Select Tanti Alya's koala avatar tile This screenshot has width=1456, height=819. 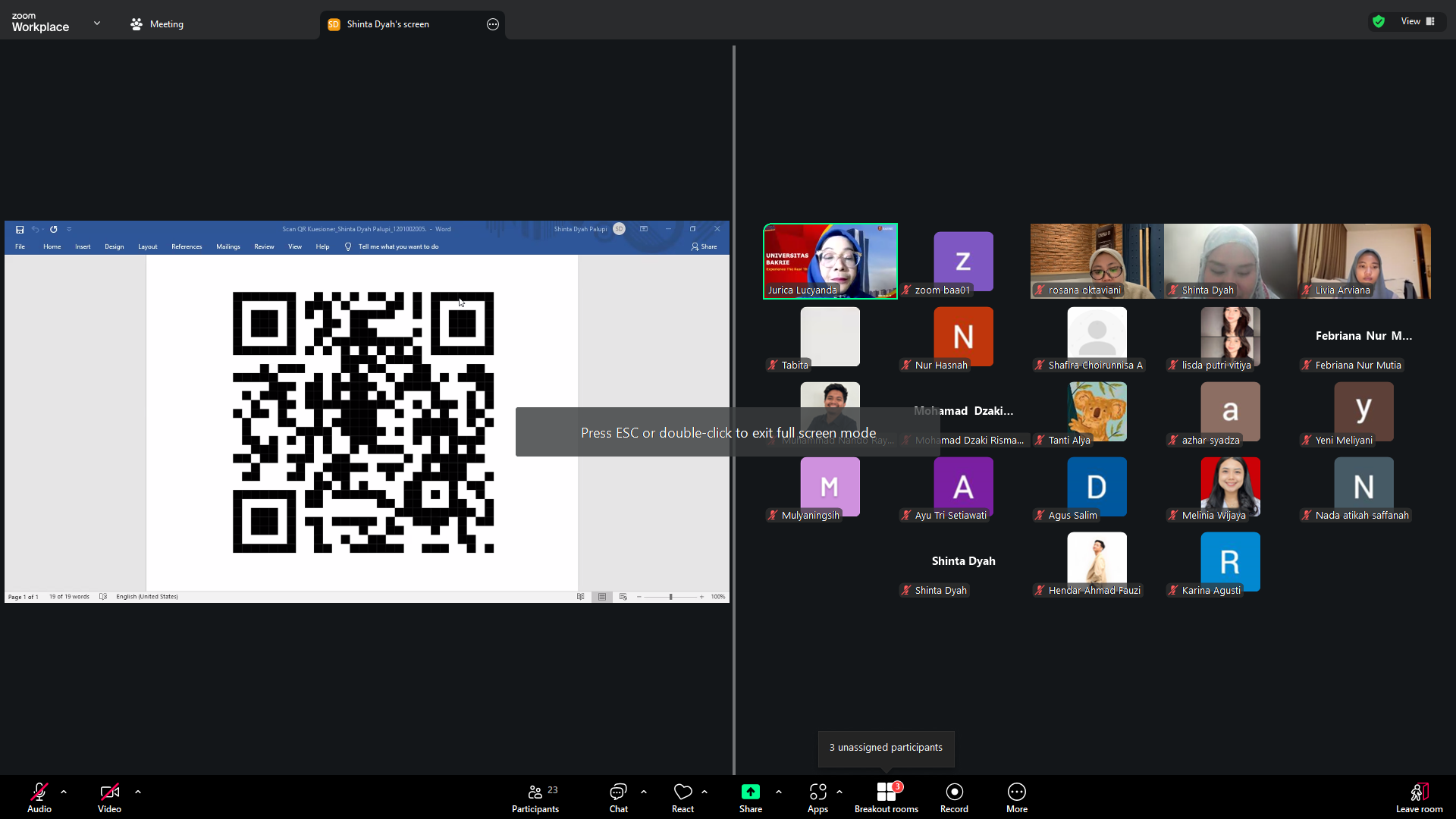click(1097, 412)
